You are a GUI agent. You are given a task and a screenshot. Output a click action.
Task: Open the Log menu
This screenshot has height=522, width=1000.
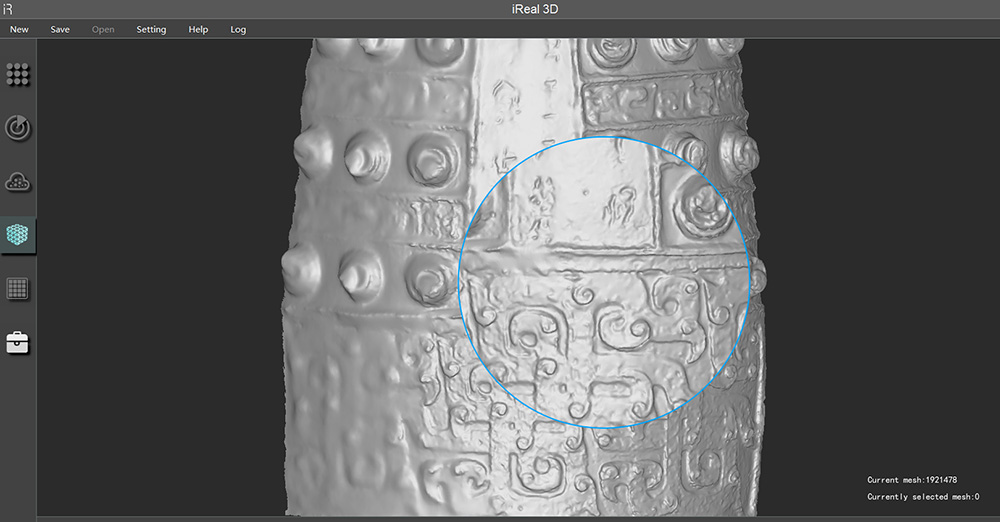pyautogui.click(x=238, y=29)
